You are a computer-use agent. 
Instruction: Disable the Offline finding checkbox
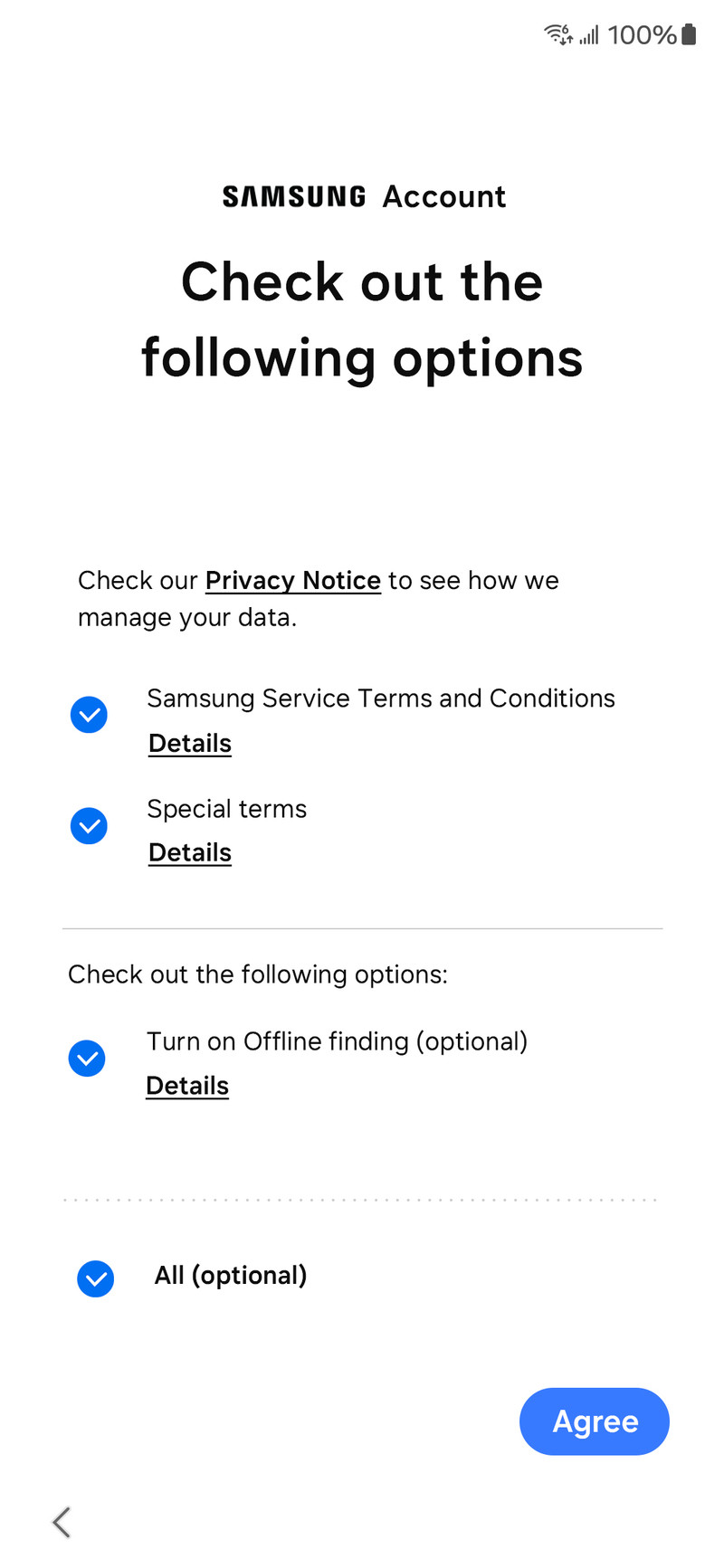pos(87,1058)
